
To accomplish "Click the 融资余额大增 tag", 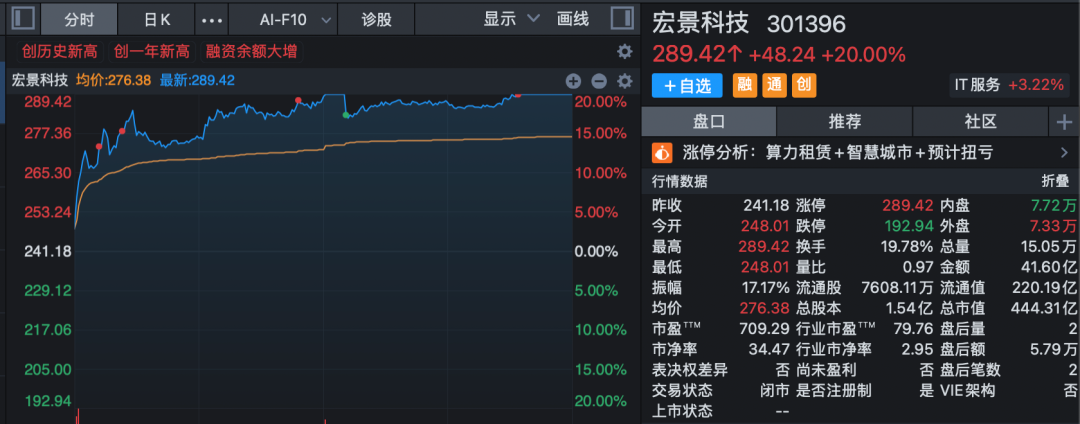I will pos(251,52).
